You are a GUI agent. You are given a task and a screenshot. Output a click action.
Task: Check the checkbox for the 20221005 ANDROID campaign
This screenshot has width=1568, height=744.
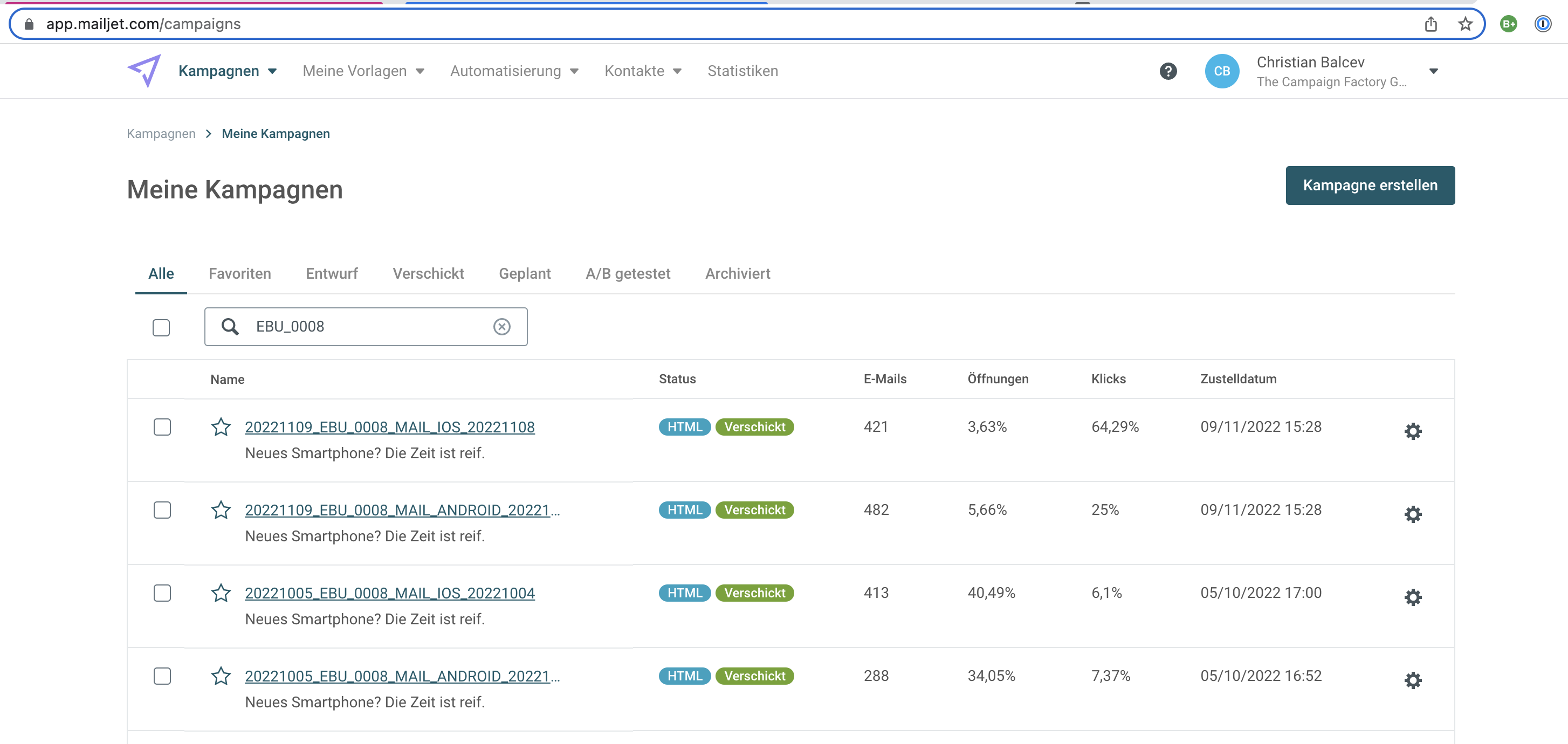(x=162, y=676)
